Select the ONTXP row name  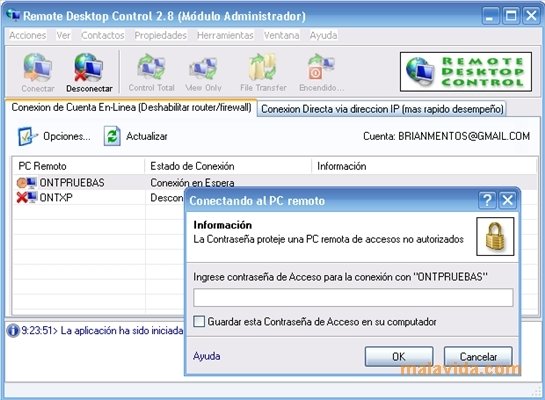coord(56,198)
